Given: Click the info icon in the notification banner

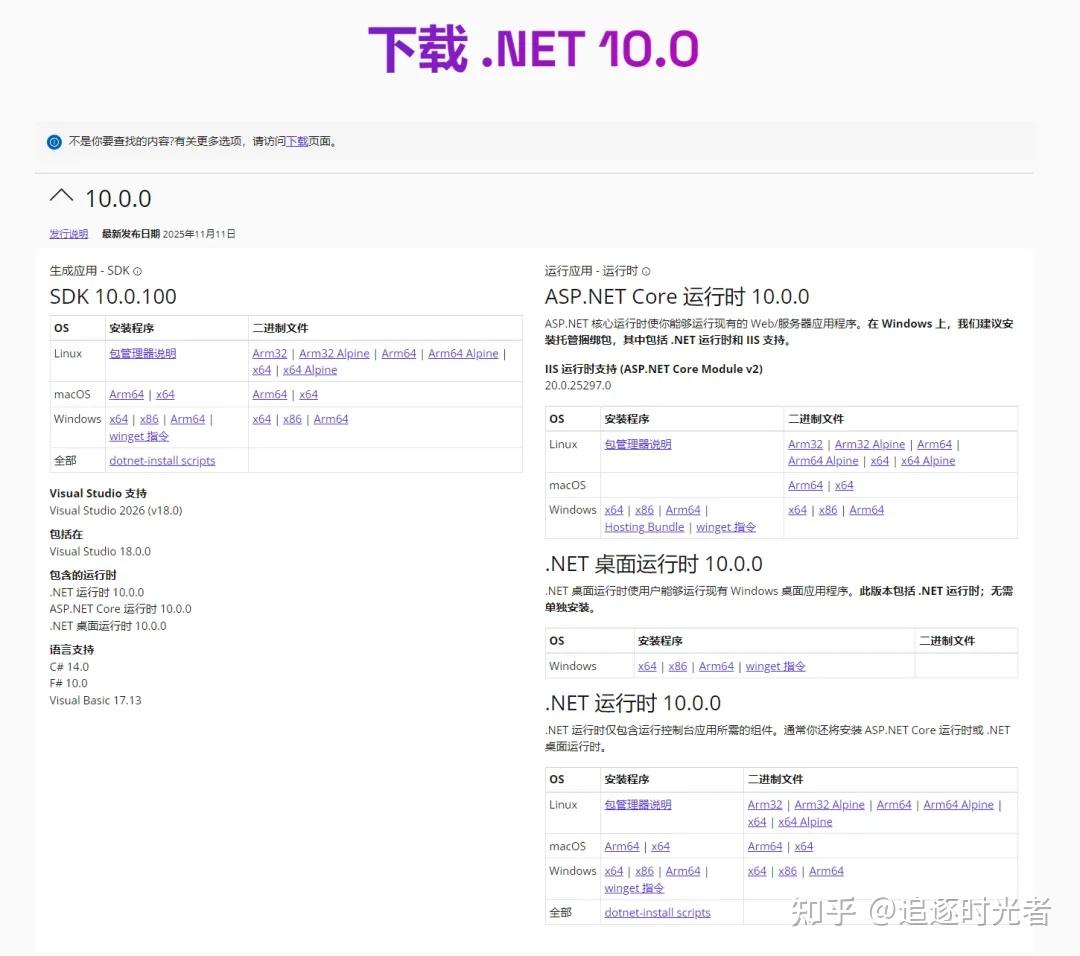Looking at the screenshot, I should coord(53,141).
